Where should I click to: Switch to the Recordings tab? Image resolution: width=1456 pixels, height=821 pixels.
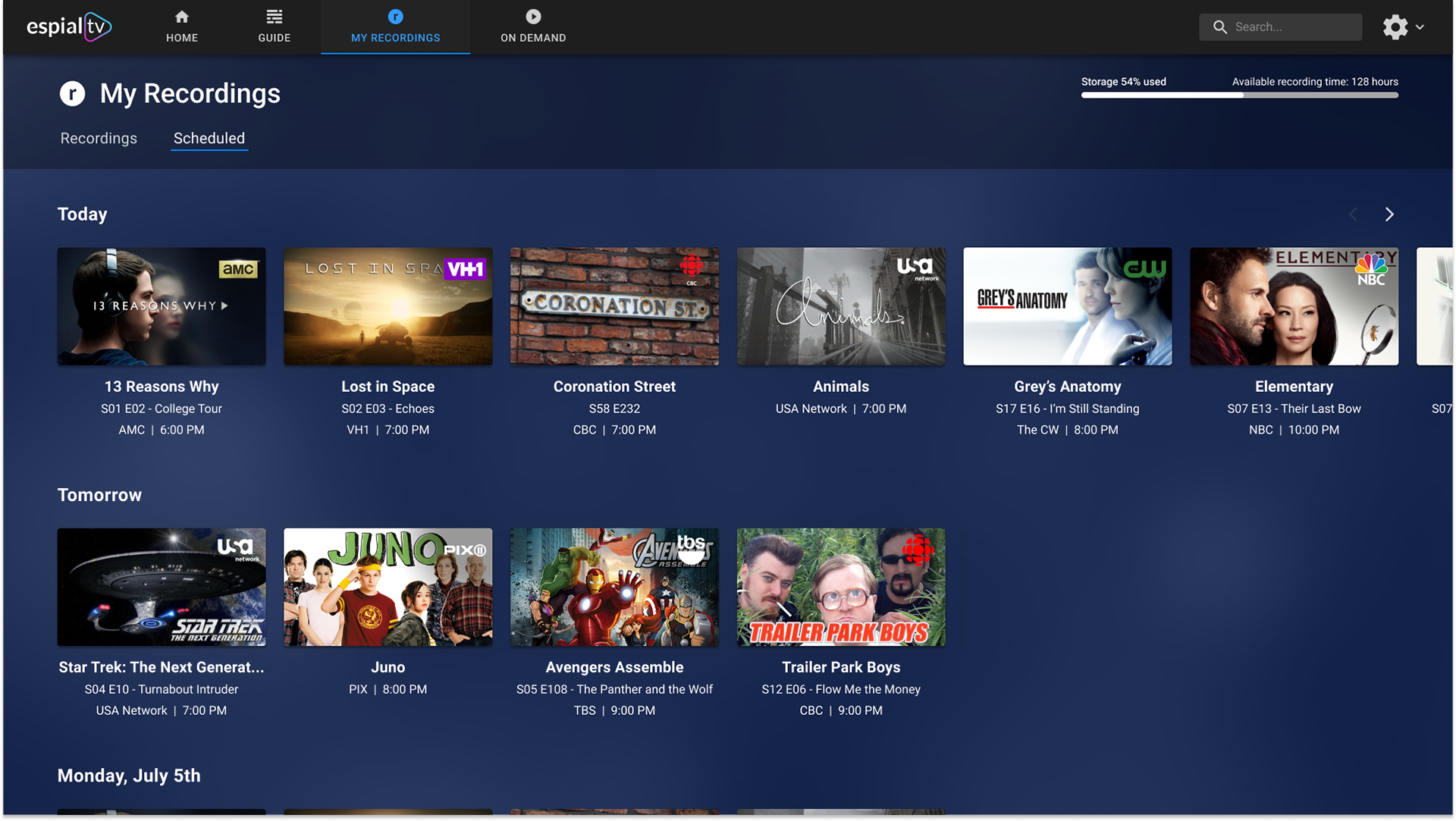coord(99,138)
